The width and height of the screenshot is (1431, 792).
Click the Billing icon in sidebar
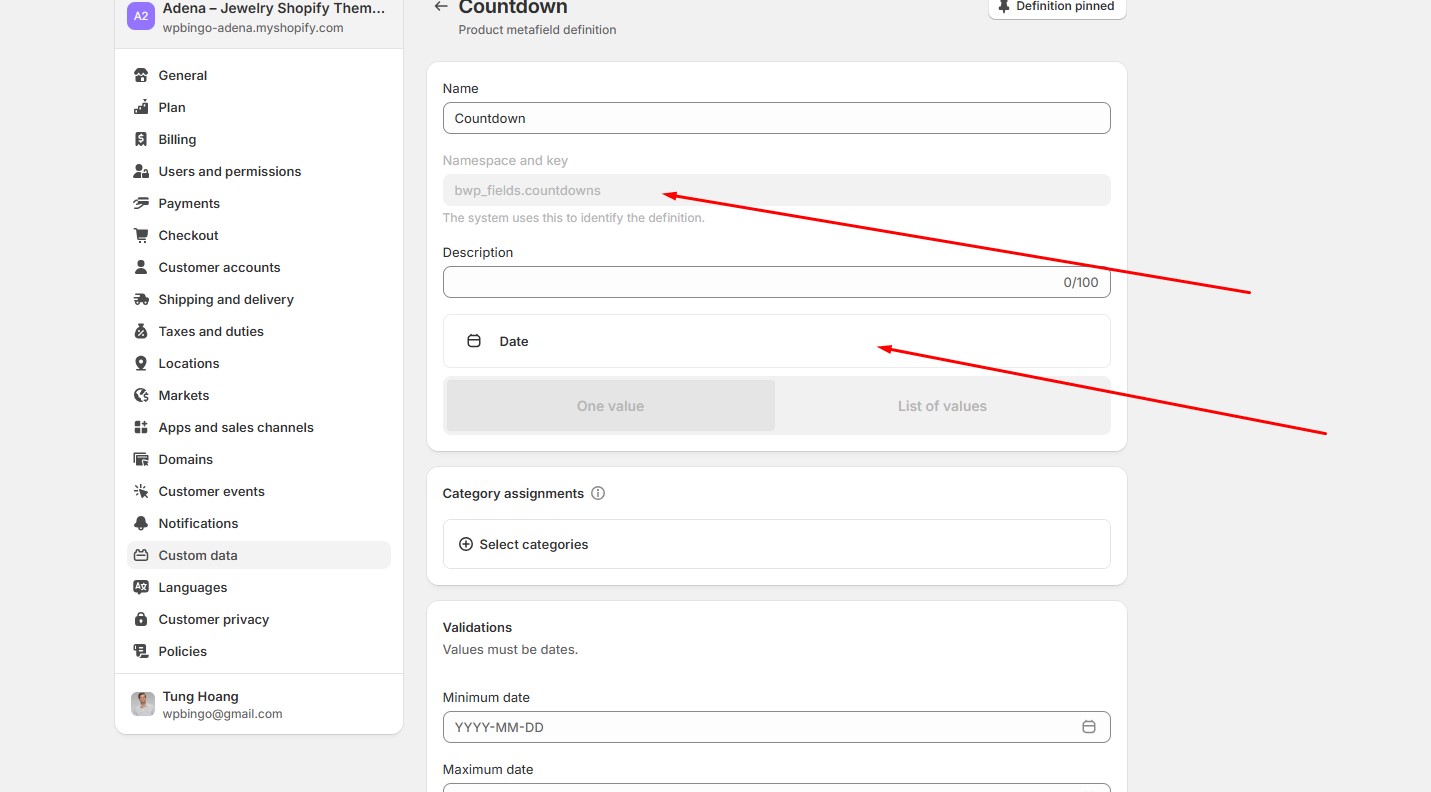(x=141, y=139)
